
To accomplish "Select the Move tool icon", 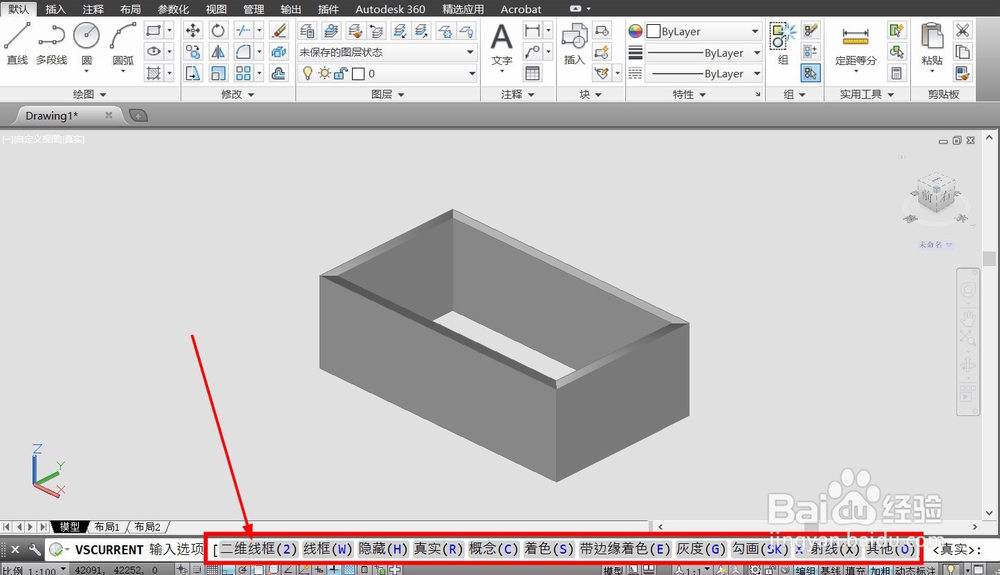I will pyautogui.click(x=193, y=30).
